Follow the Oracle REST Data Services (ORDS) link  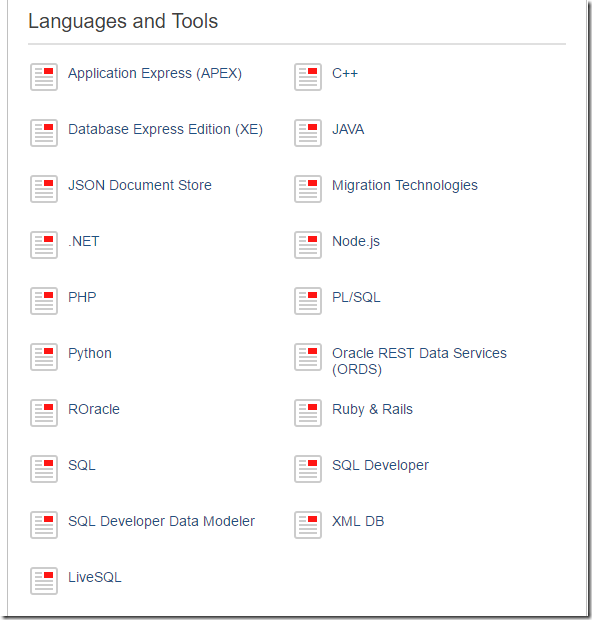point(419,361)
